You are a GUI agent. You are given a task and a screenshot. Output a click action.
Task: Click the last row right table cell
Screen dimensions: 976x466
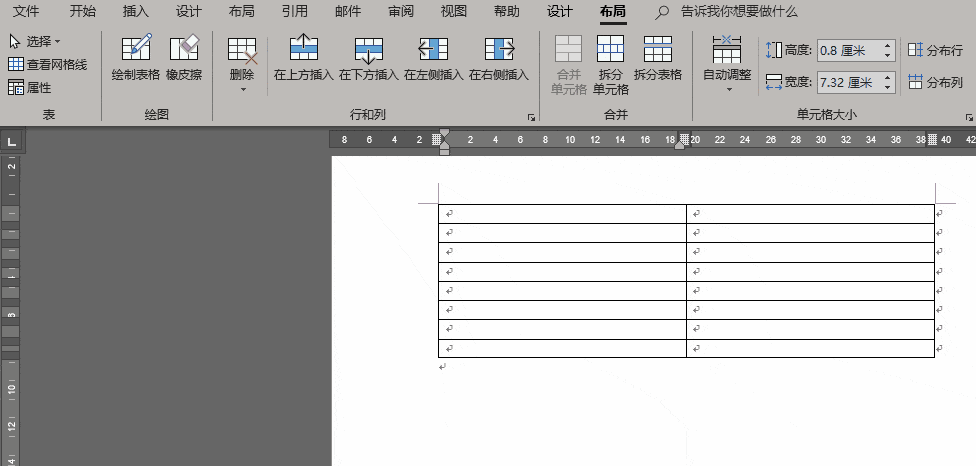click(x=810, y=348)
